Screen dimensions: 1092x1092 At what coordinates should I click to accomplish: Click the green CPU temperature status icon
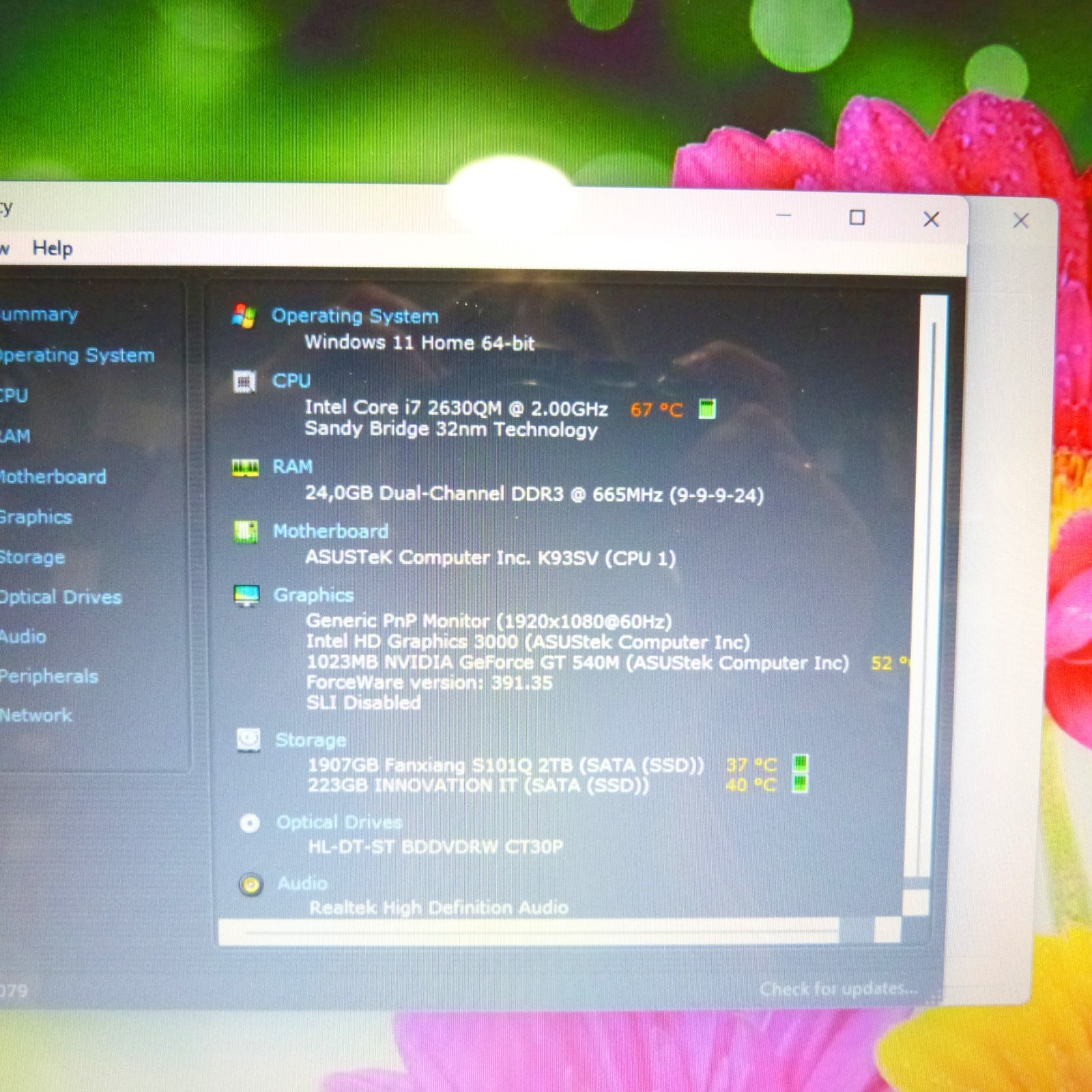(707, 409)
